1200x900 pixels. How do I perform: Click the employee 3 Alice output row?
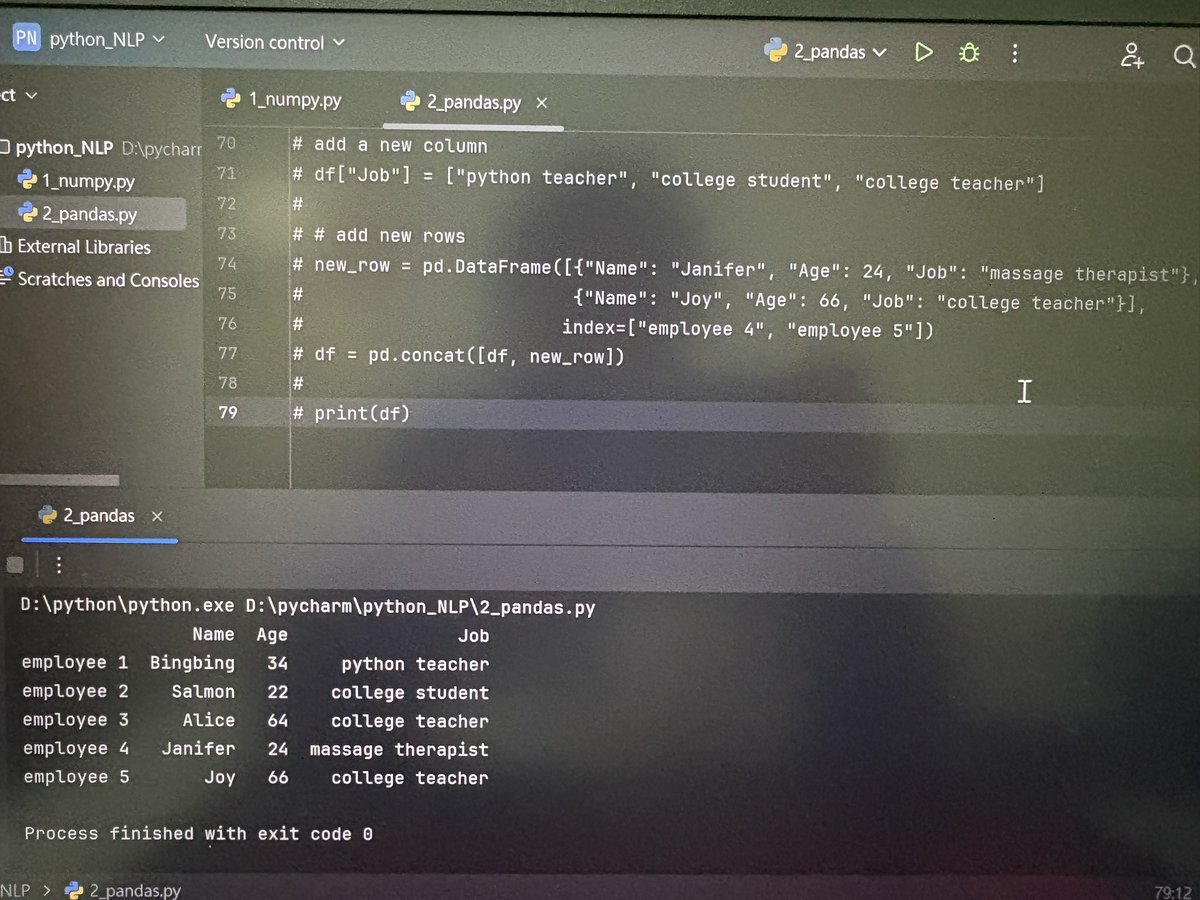256,720
